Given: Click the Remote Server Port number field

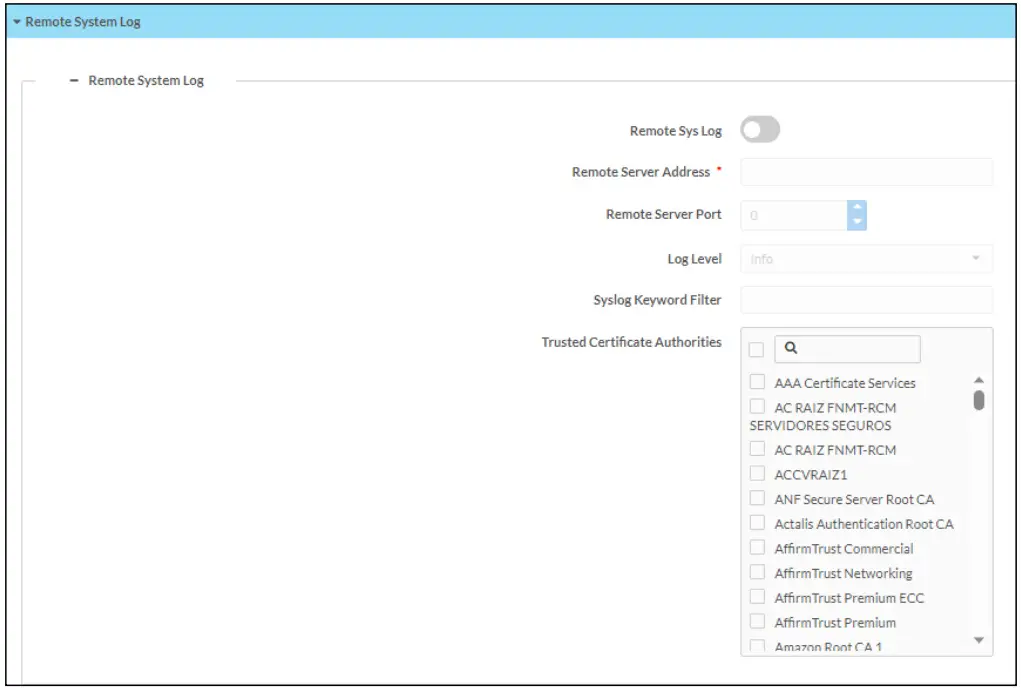Looking at the screenshot, I should [x=794, y=215].
